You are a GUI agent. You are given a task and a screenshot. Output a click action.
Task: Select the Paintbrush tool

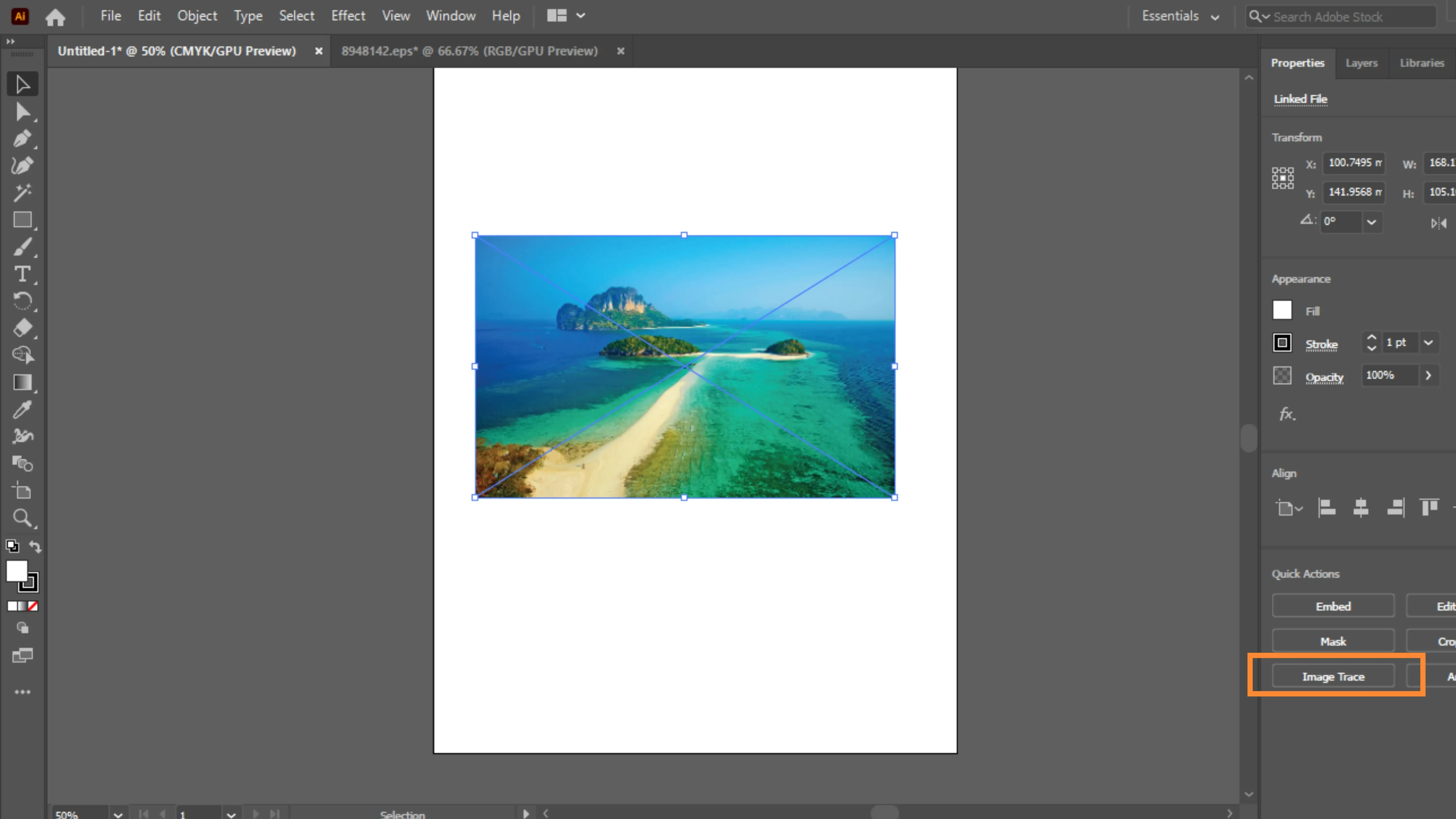click(x=23, y=247)
